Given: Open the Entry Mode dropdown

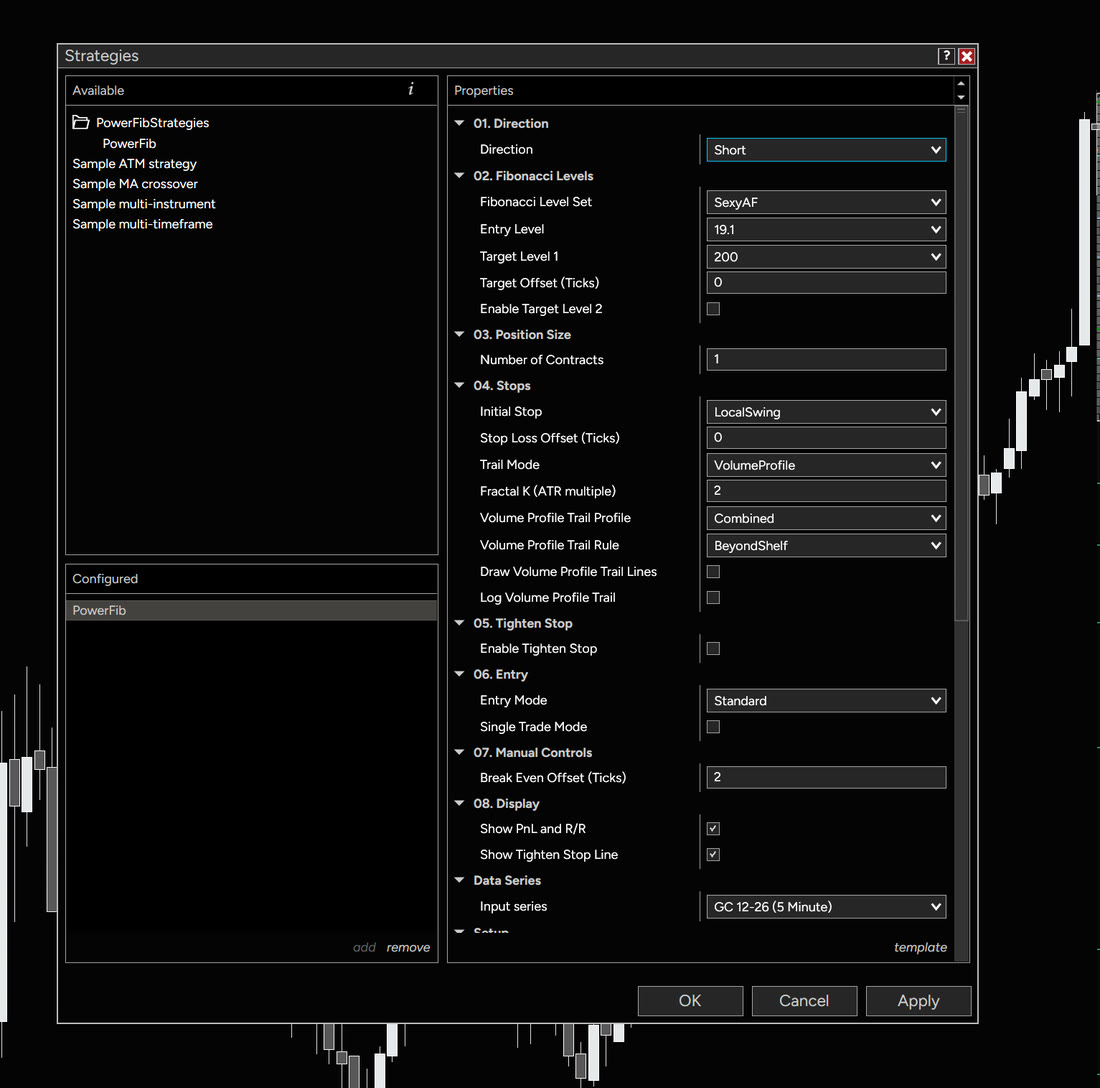Looking at the screenshot, I should click(826, 701).
